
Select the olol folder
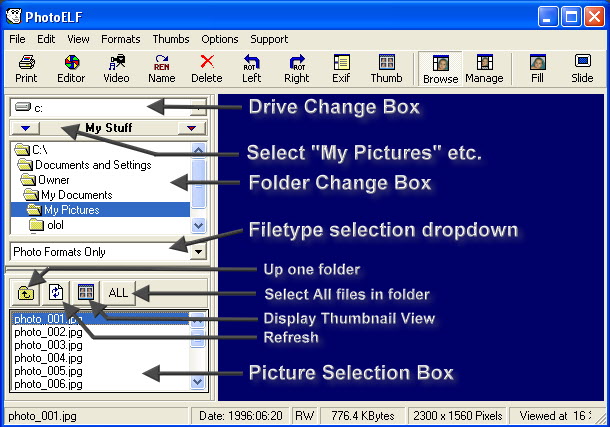[x=100, y=225]
